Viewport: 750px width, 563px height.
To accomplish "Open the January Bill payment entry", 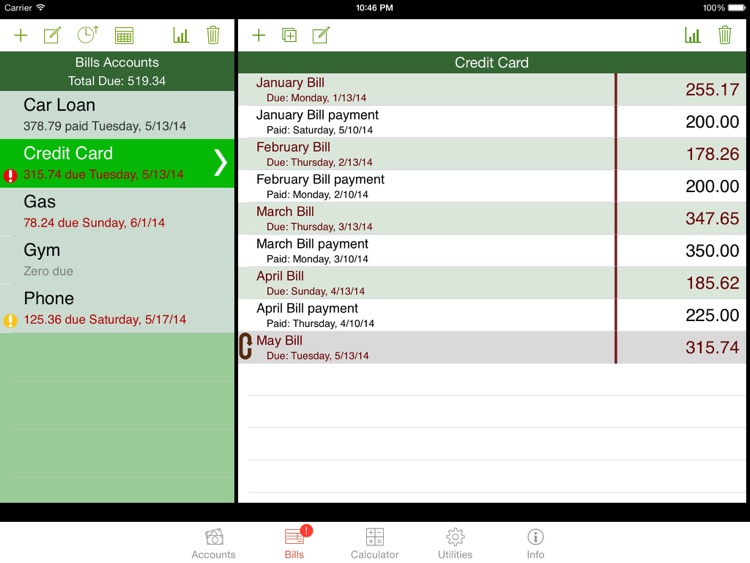I will pos(492,121).
